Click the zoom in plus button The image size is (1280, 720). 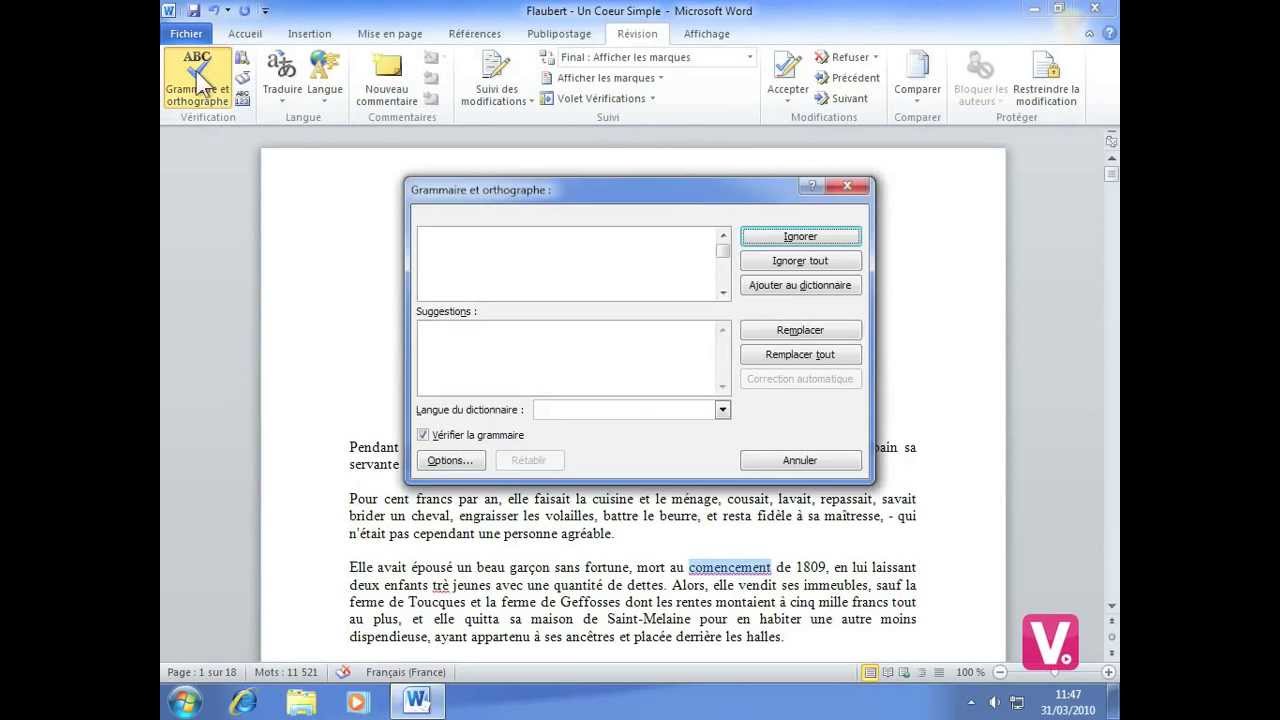[1109, 672]
